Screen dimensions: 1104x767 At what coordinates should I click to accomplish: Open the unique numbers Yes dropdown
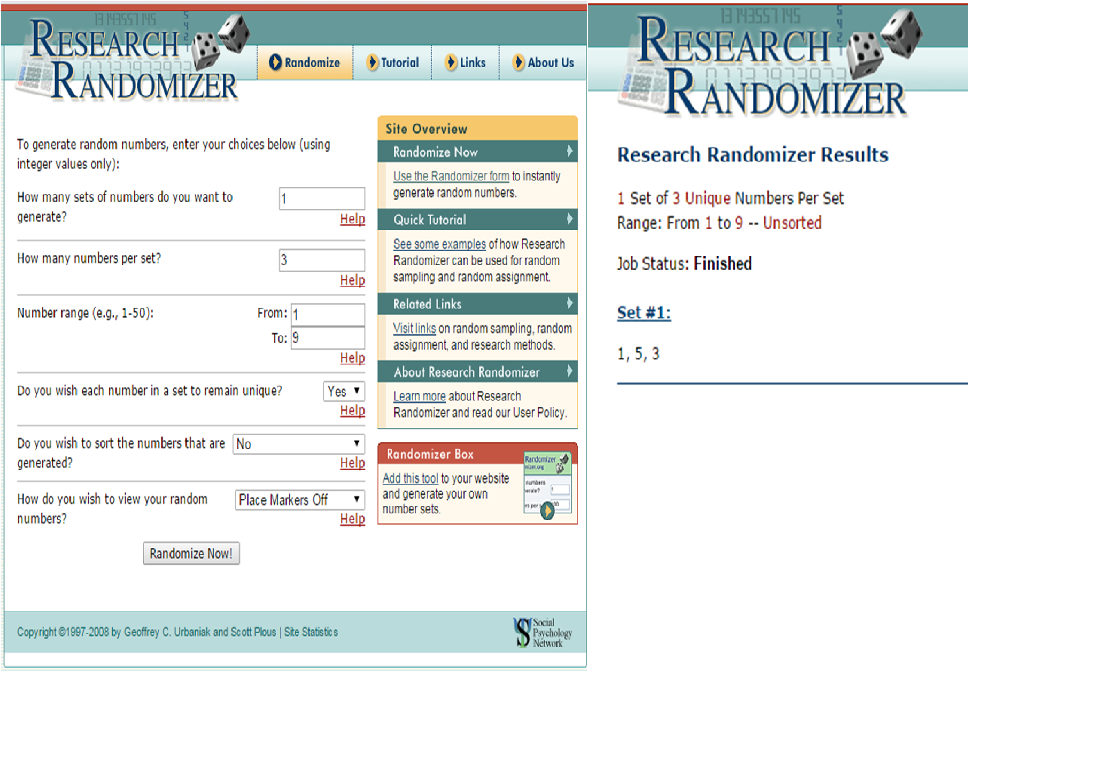344,391
